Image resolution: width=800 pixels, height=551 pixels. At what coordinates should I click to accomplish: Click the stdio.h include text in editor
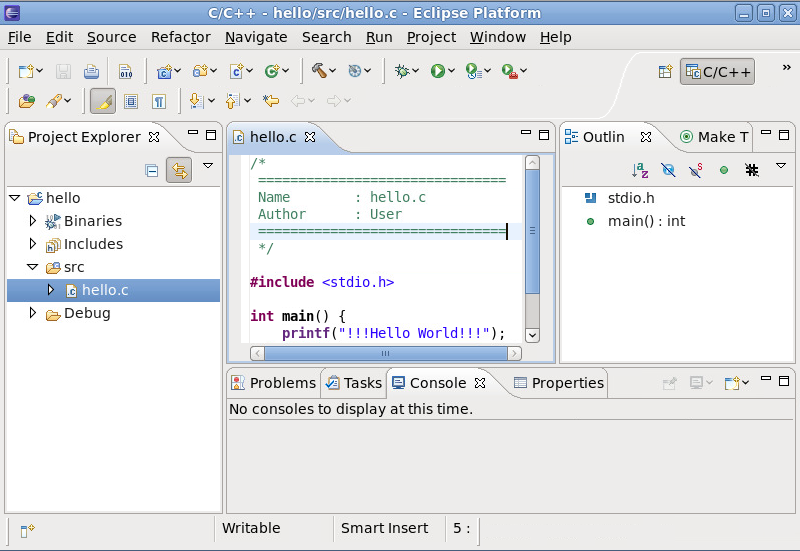358,283
